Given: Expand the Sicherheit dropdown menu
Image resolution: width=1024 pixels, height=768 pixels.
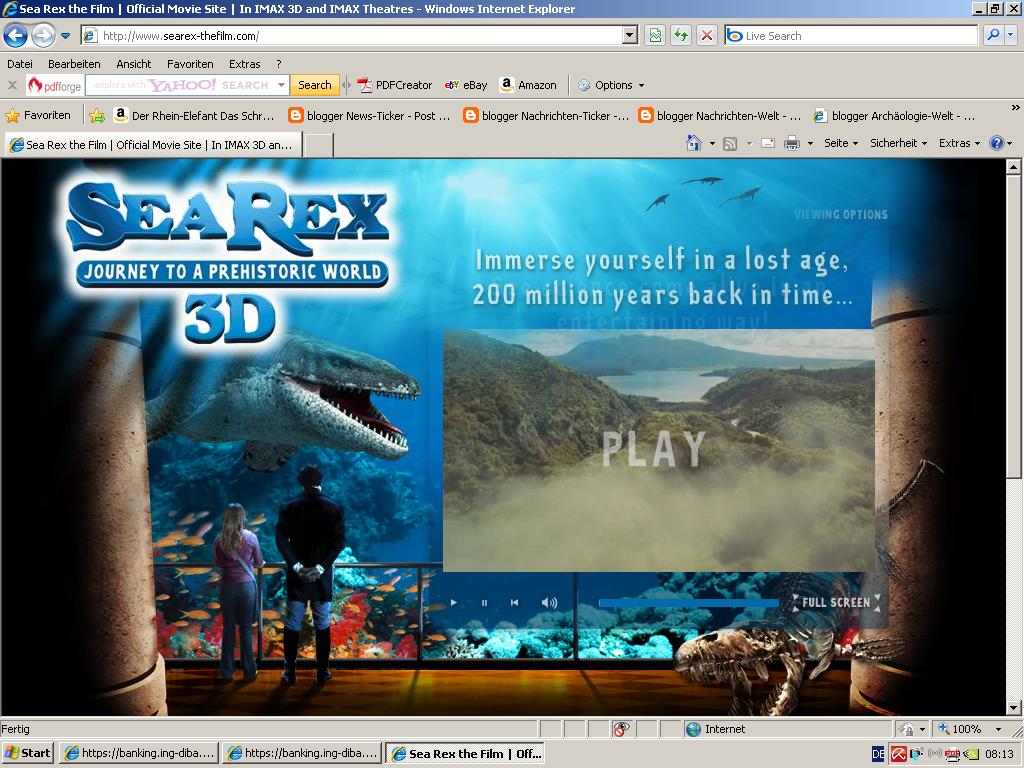Looking at the screenshot, I should click(896, 143).
